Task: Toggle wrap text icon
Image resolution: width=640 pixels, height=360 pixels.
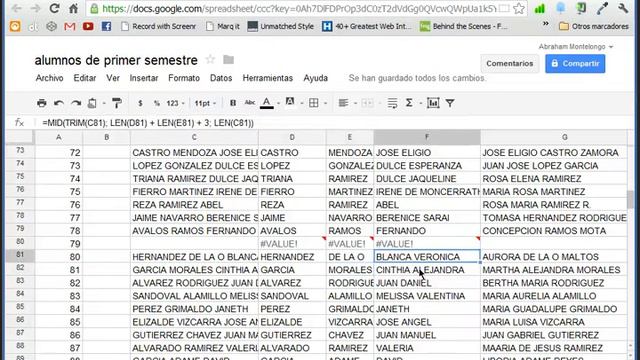Action: click(x=392, y=103)
